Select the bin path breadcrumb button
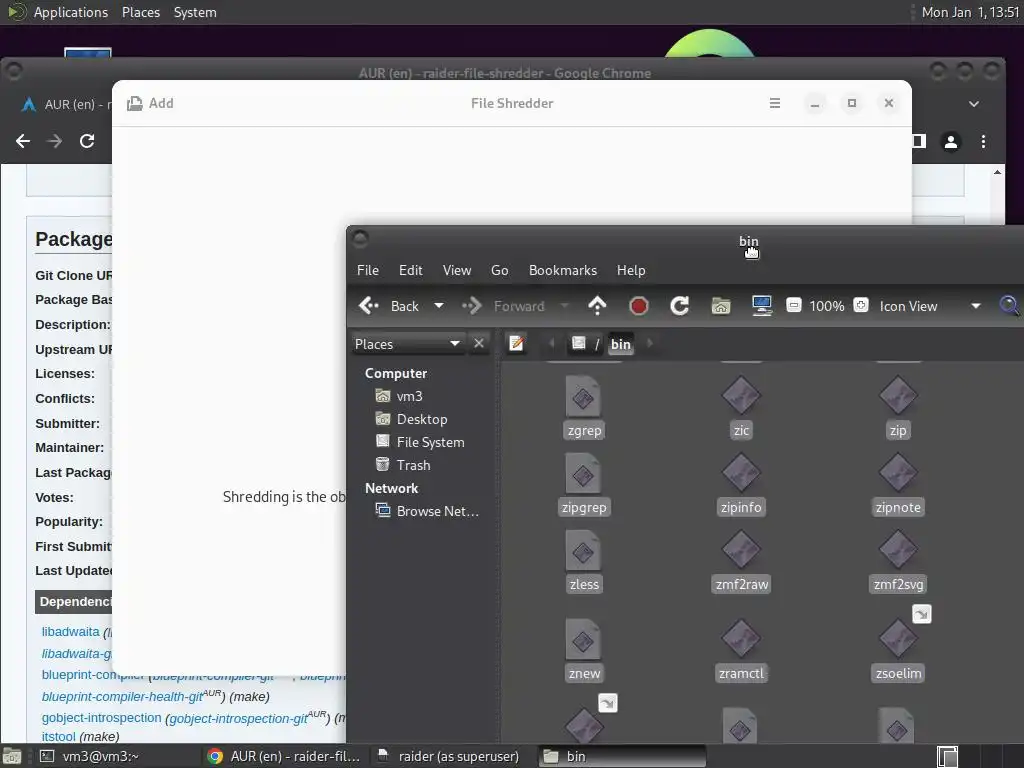1024x768 pixels. coord(620,344)
